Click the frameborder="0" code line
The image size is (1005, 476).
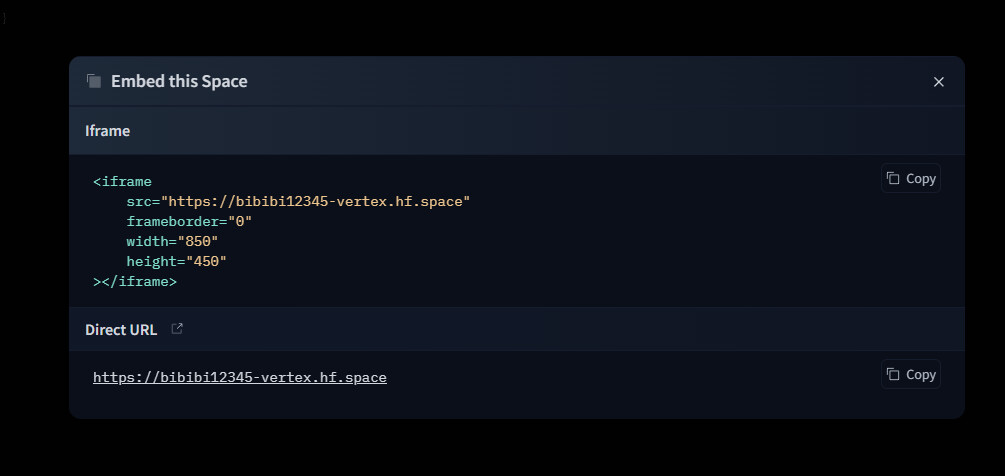[189, 221]
